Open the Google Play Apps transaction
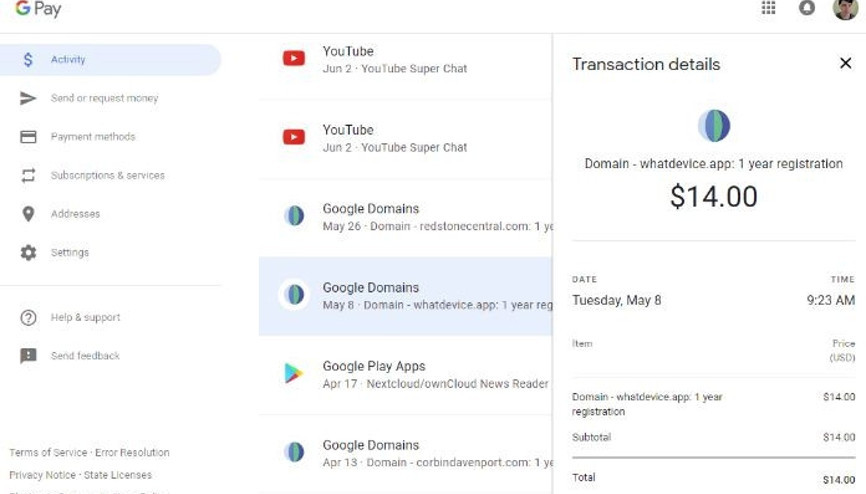The height and width of the screenshot is (494, 866). (x=405, y=375)
